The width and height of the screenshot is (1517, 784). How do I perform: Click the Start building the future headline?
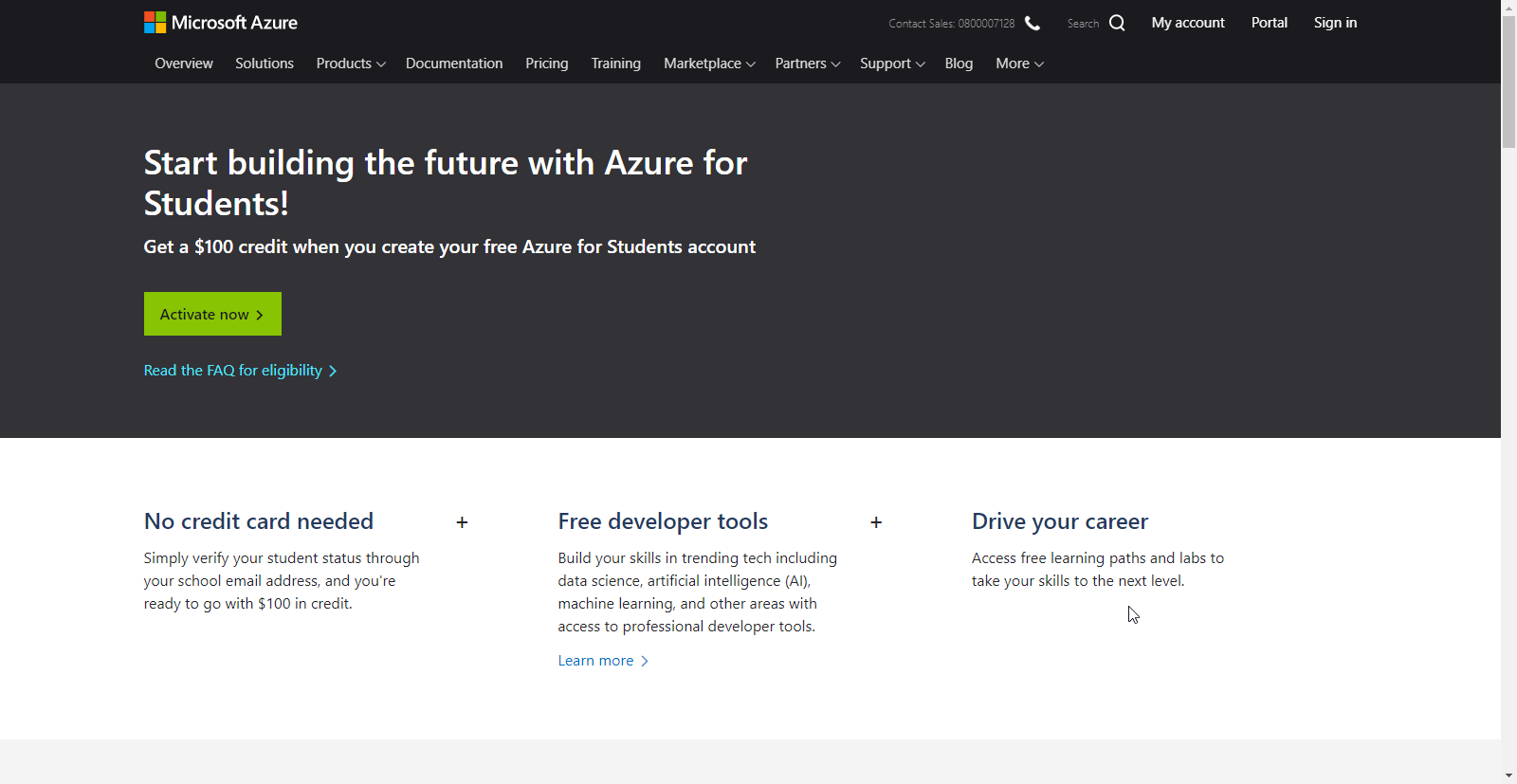point(446,183)
